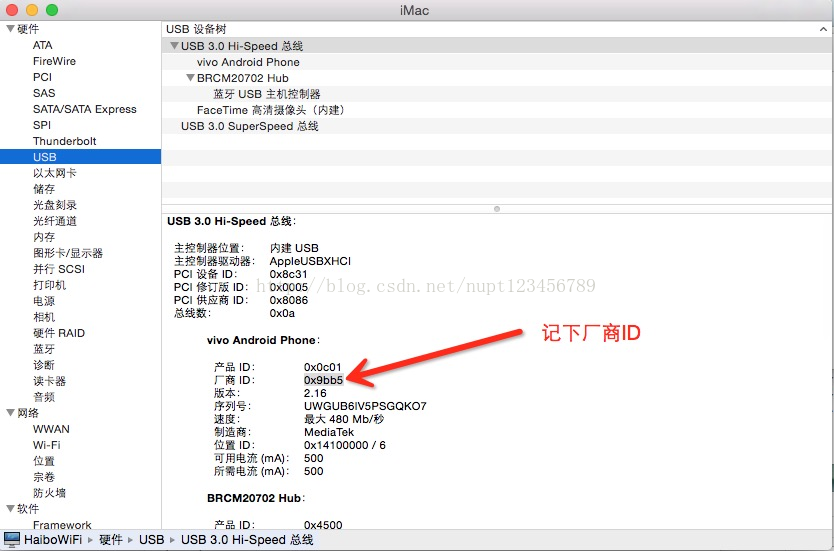834x551 pixels.
Task: Select 以太网卡 in the sidebar
Action: 54,173
